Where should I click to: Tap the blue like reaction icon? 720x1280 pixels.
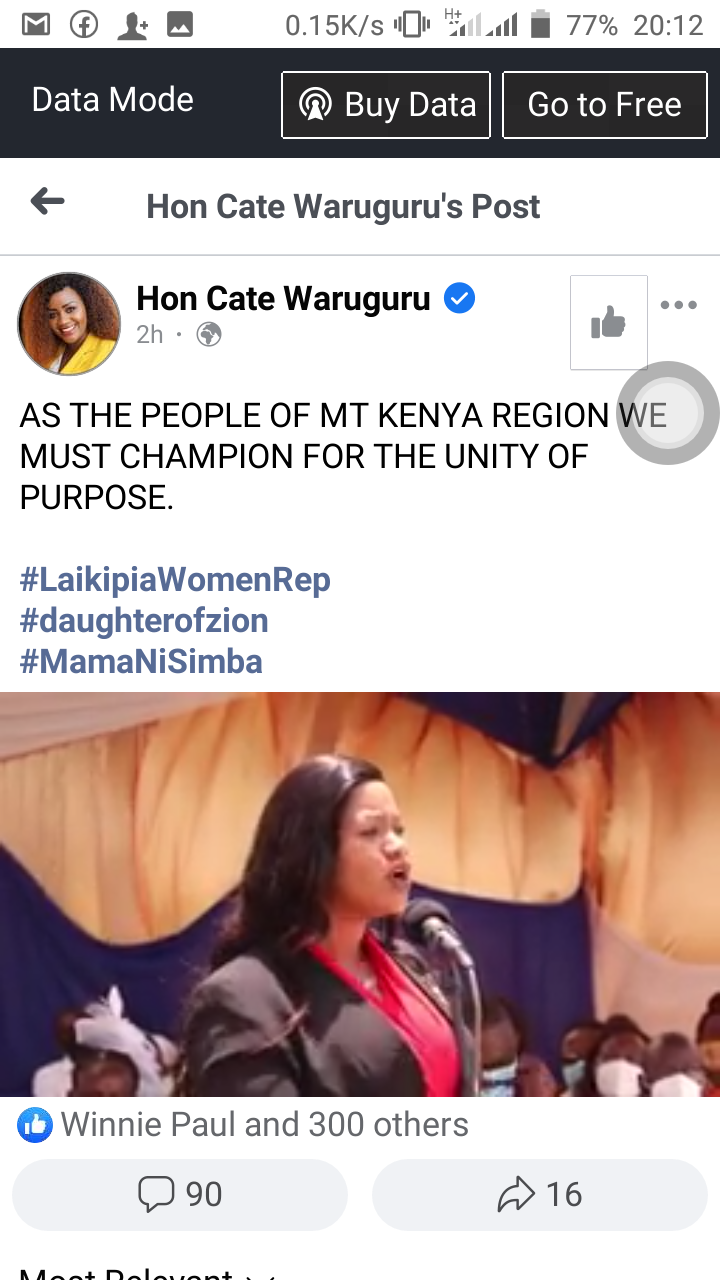click(35, 1126)
